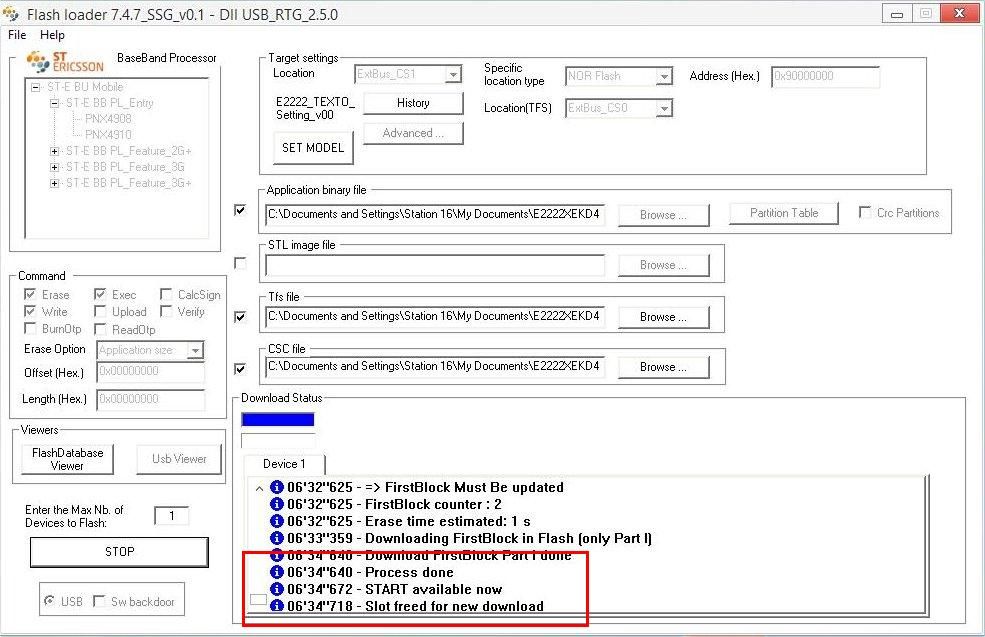
Task: Click info icon beside 'FirstBlock Must Be updated'
Action: click(x=276, y=487)
